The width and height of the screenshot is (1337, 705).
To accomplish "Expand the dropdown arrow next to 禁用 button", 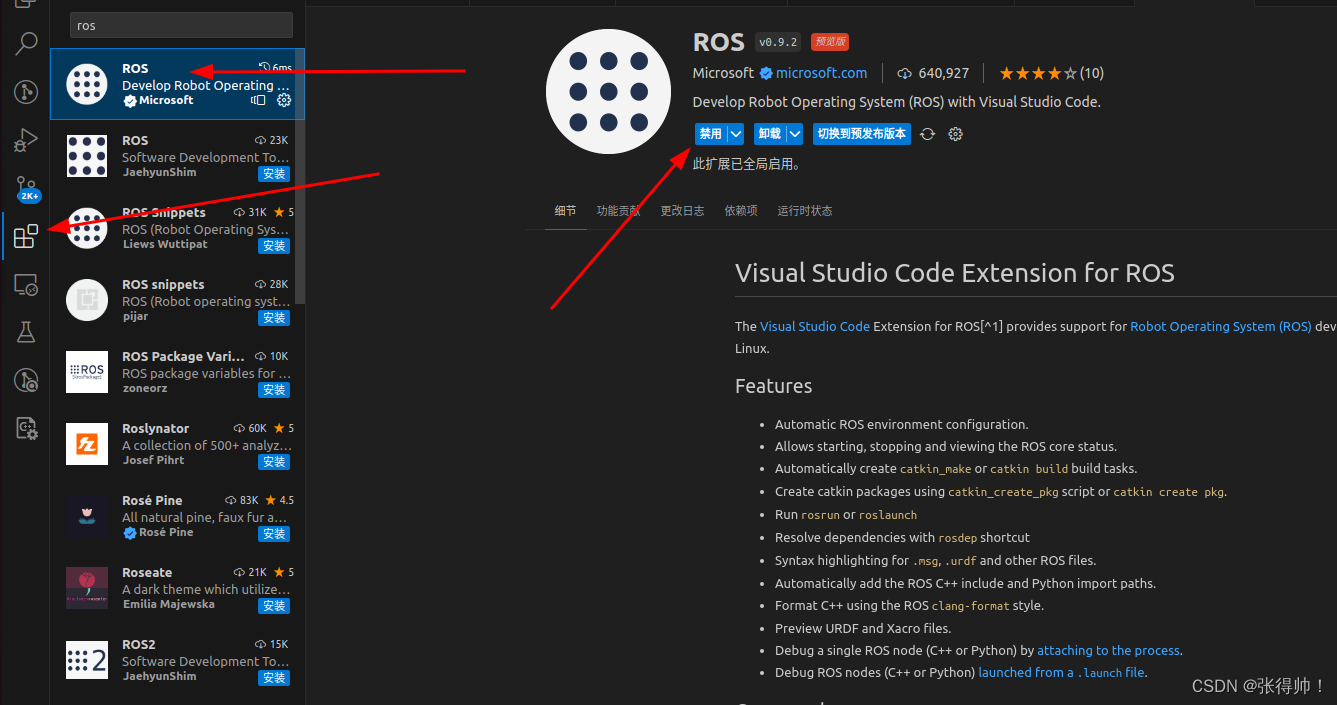I will [x=736, y=133].
